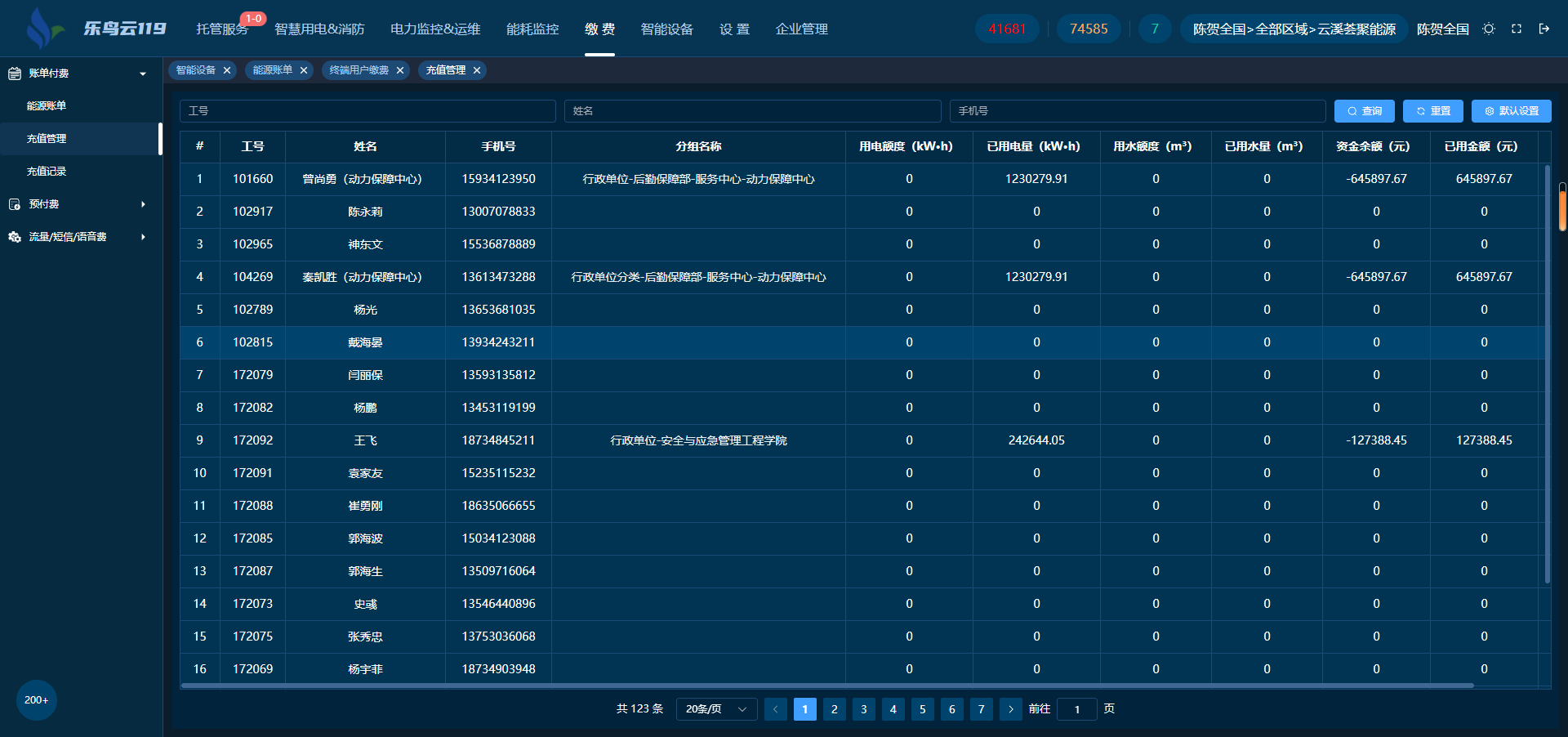Click the 姓名 search input field
The height and width of the screenshot is (737, 1568).
pyautogui.click(x=752, y=111)
